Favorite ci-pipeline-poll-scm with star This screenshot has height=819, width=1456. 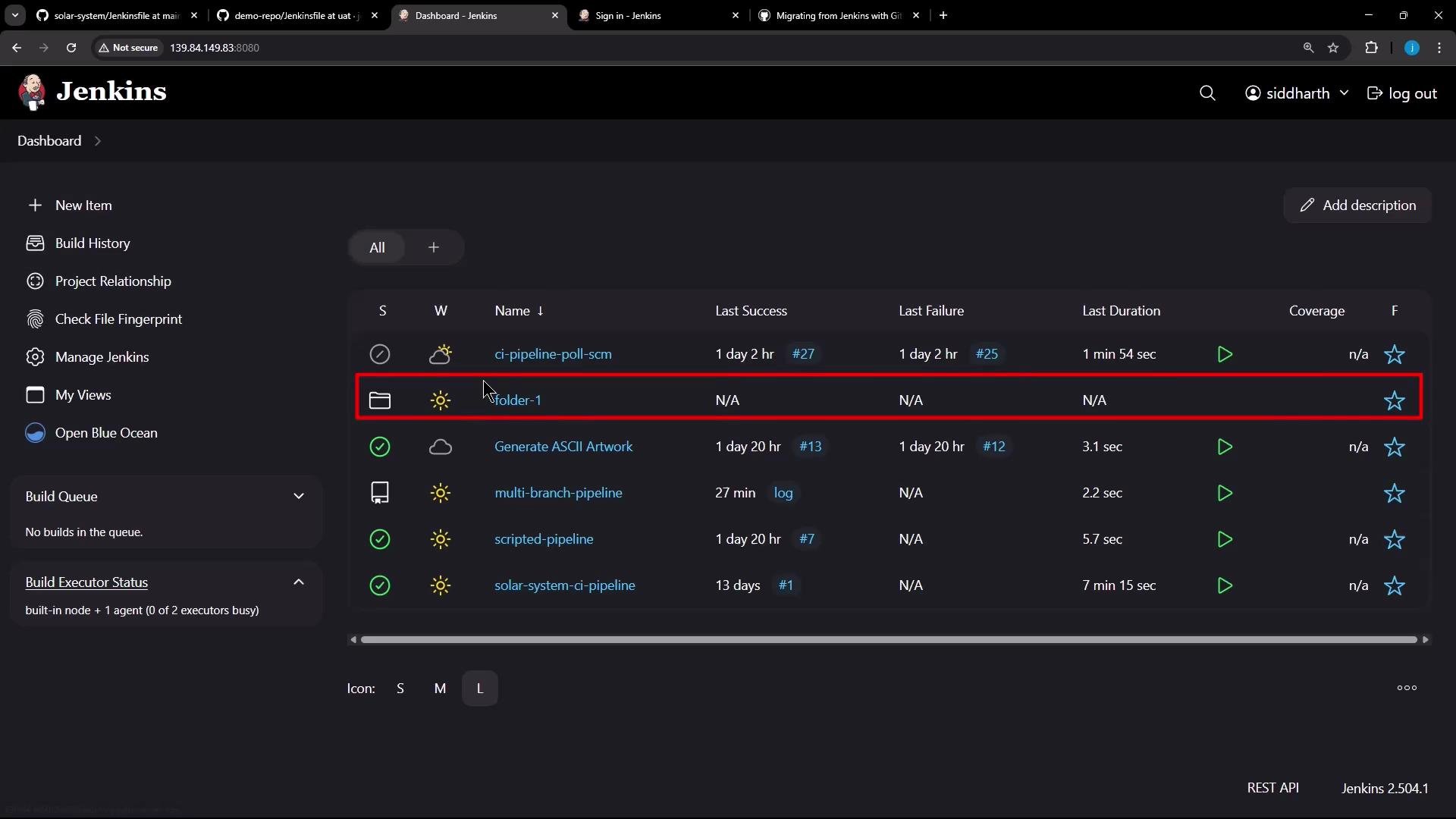pyautogui.click(x=1395, y=354)
